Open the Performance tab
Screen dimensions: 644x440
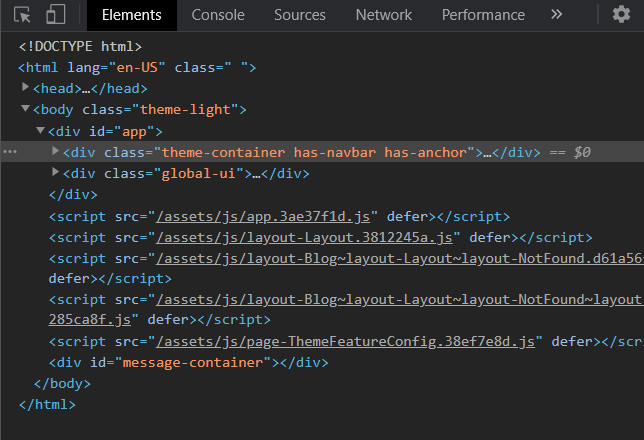tap(483, 15)
